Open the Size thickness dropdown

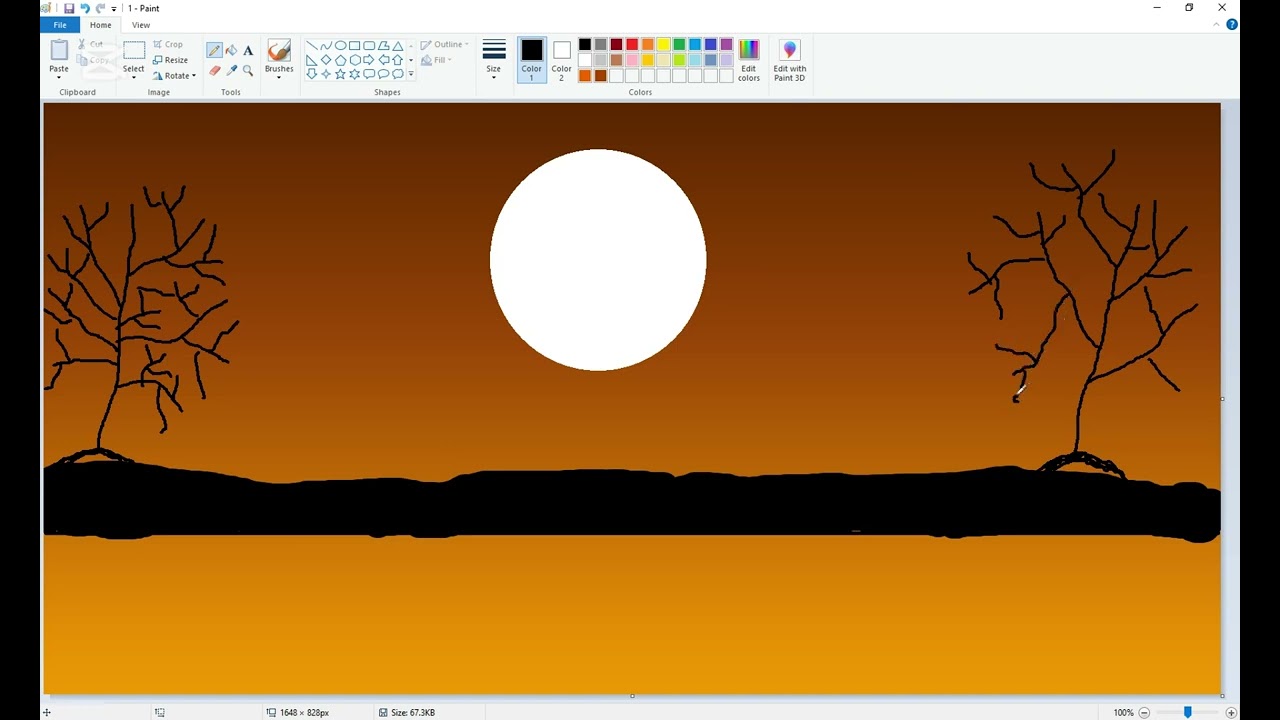pos(494,60)
